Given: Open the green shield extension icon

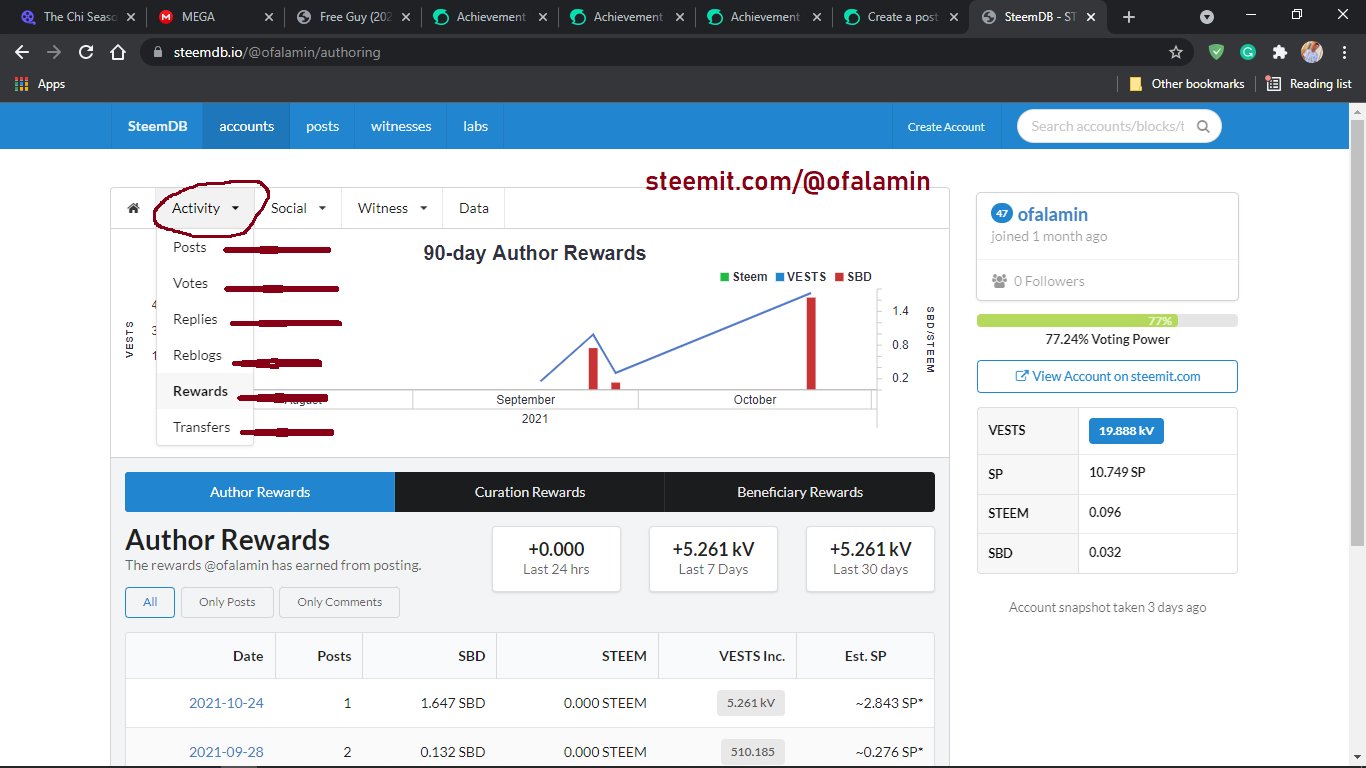Looking at the screenshot, I should click(x=1216, y=52).
